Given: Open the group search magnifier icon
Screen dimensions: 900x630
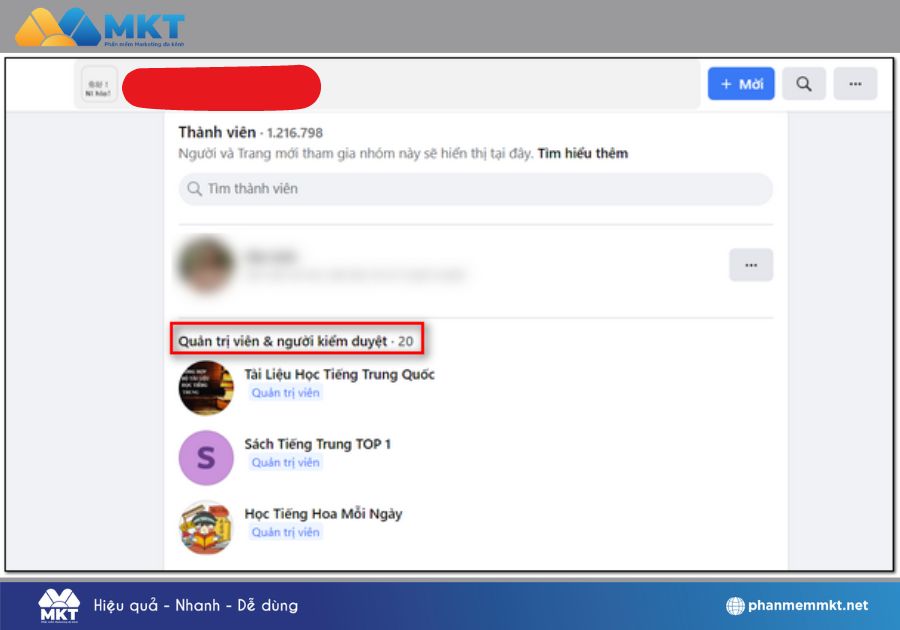Looking at the screenshot, I should [x=804, y=84].
